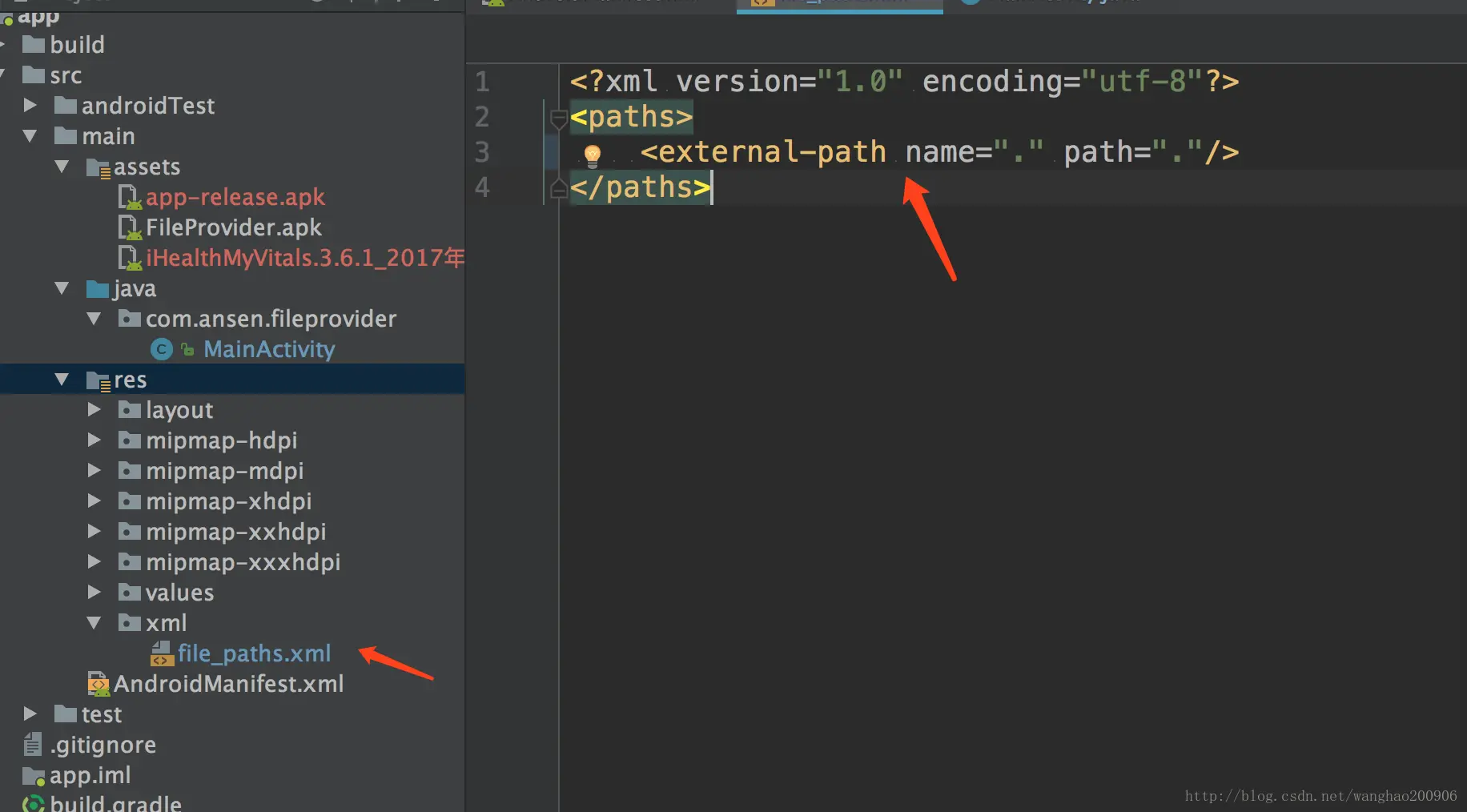Click the encoding utf-8 value
The image size is (1467, 812).
[1142, 81]
